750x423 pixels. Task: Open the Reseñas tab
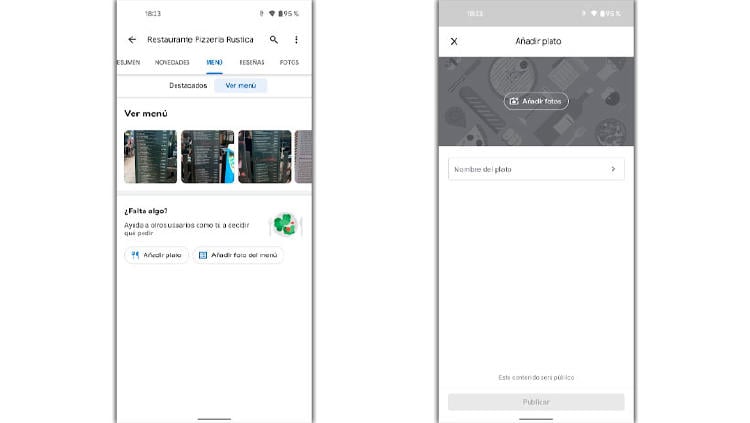[x=252, y=62]
